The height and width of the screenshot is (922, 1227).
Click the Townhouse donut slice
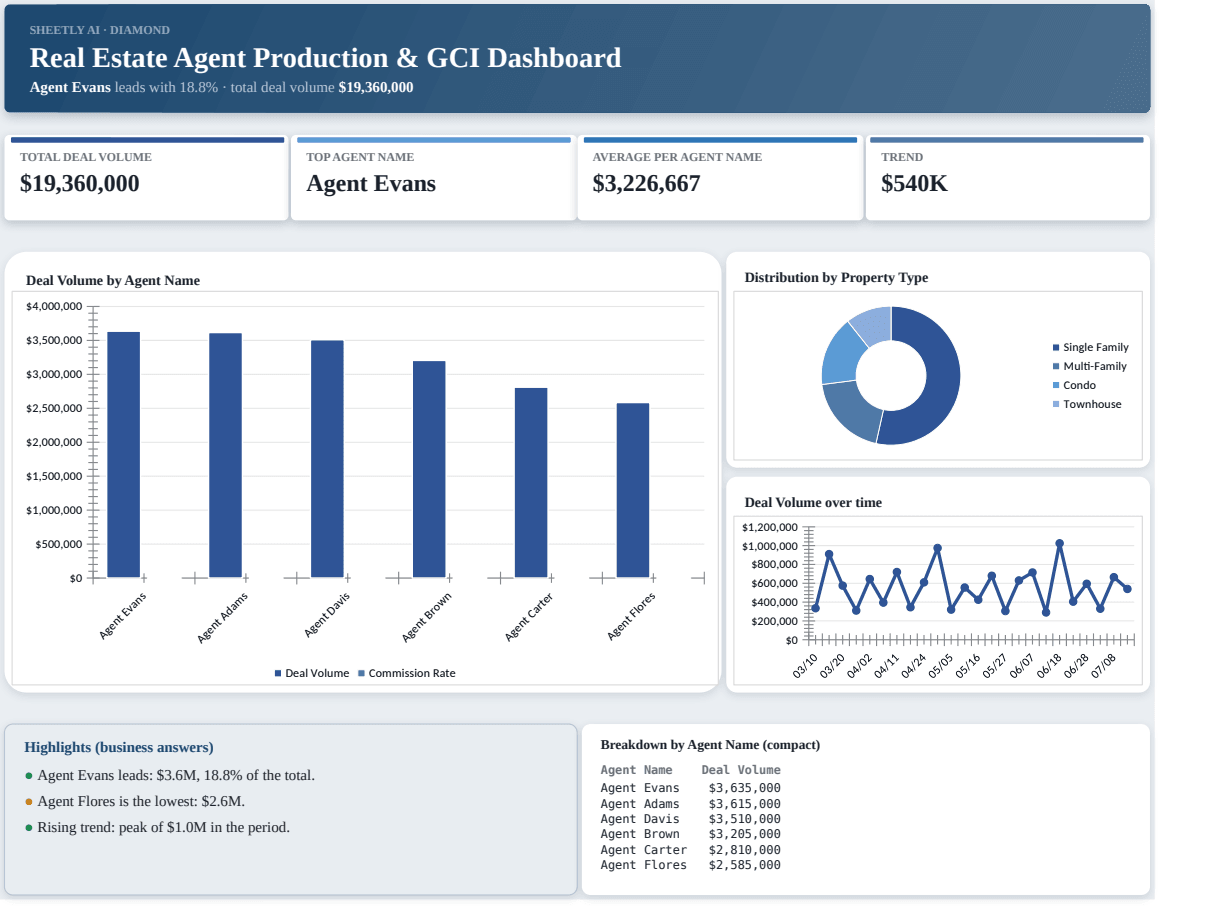click(873, 326)
